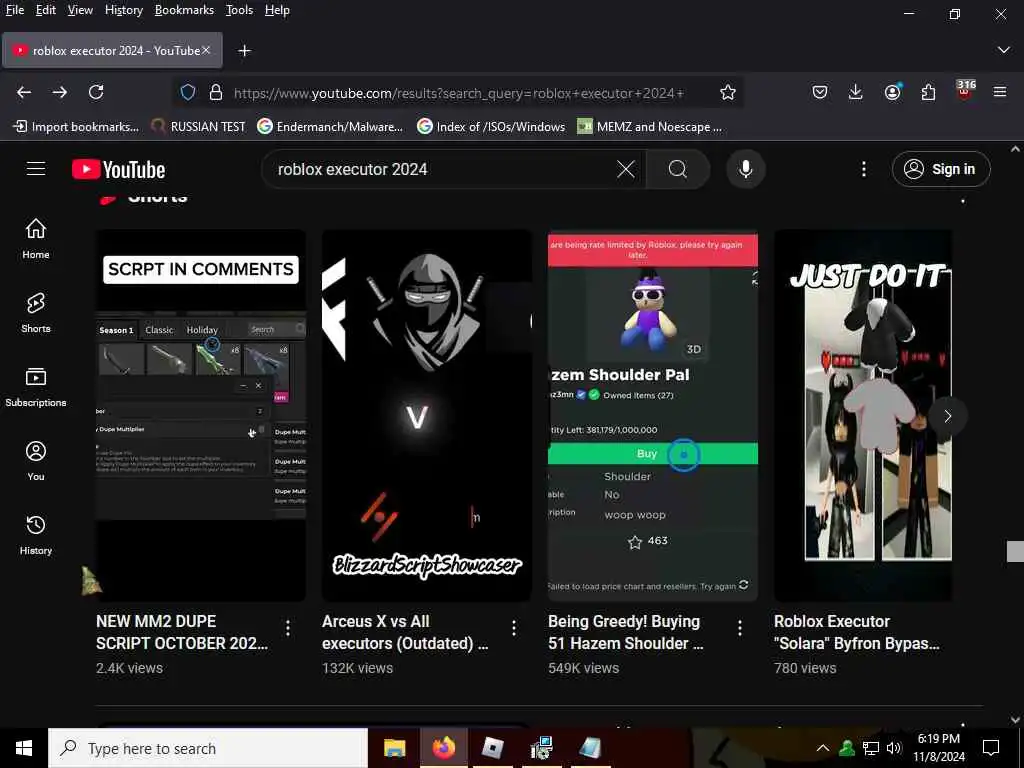Open Firefox tracking protection shield
Viewport: 1024px width, 768px height.
(188, 92)
